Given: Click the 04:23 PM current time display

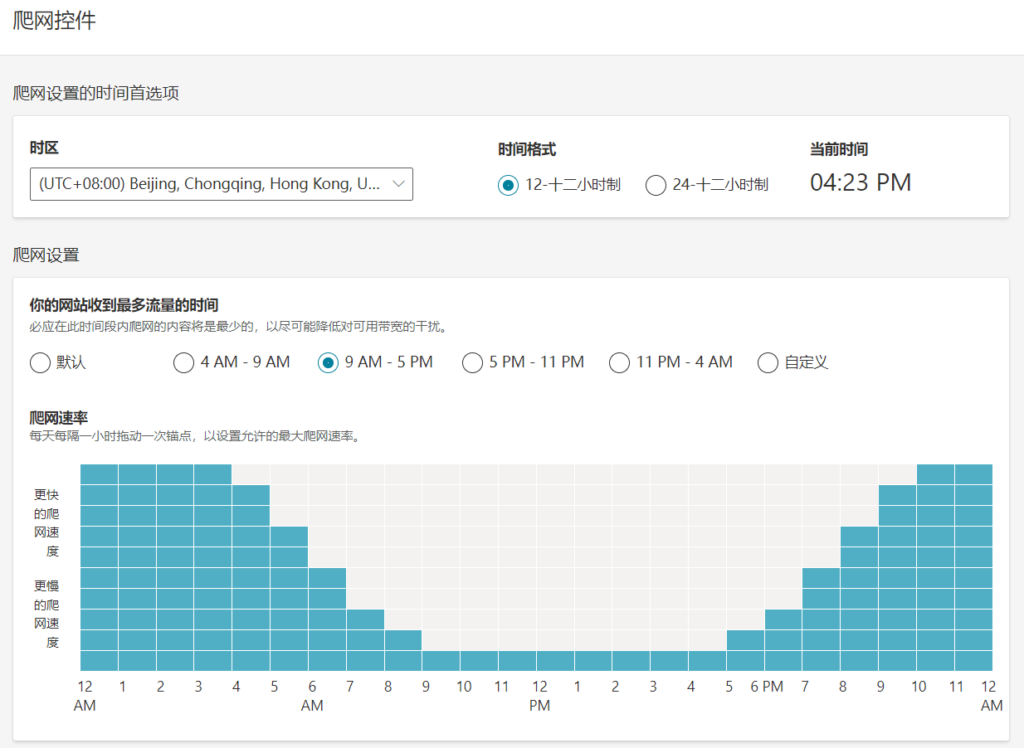Looking at the screenshot, I should pyautogui.click(x=860, y=183).
